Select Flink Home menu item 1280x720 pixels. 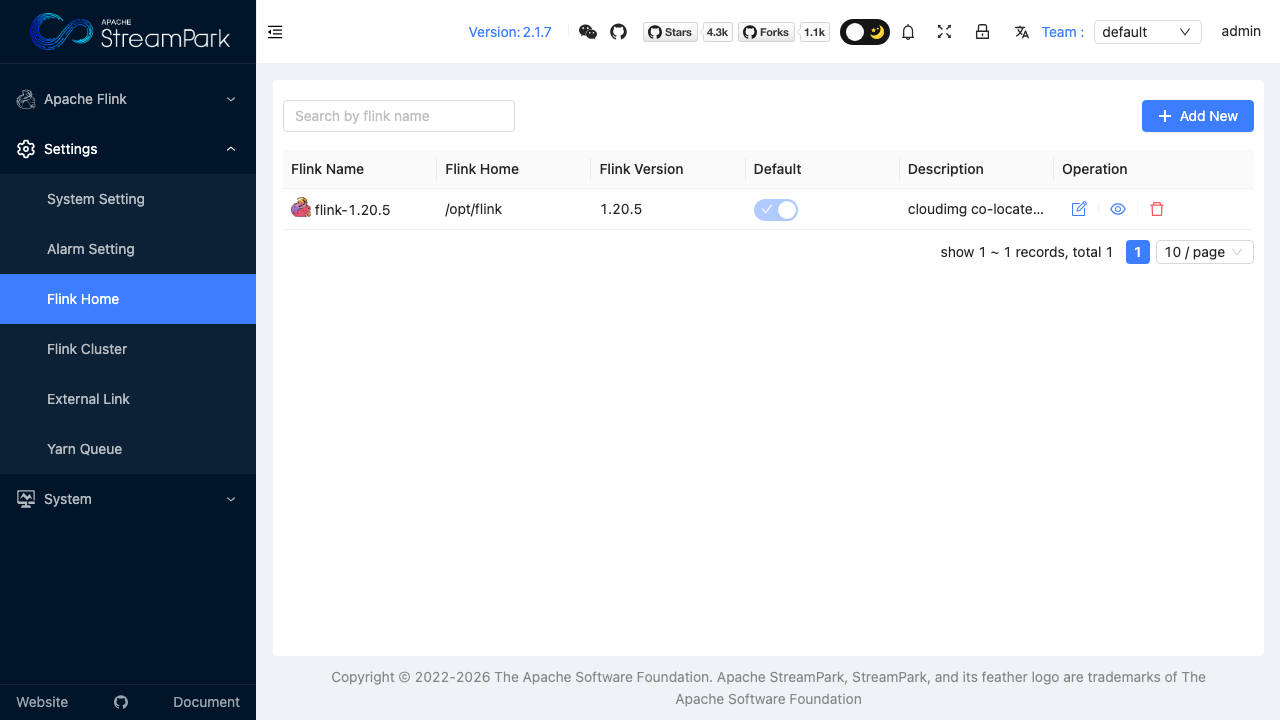click(128, 299)
